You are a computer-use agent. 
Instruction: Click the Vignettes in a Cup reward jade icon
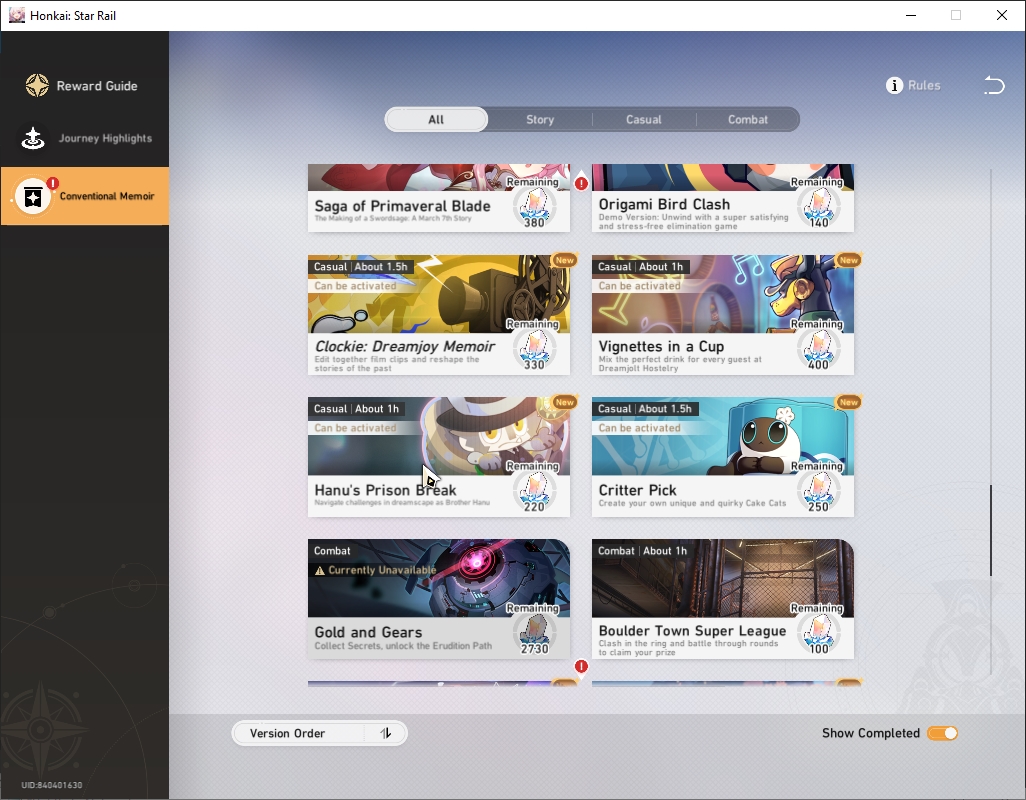pyautogui.click(x=819, y=349)
